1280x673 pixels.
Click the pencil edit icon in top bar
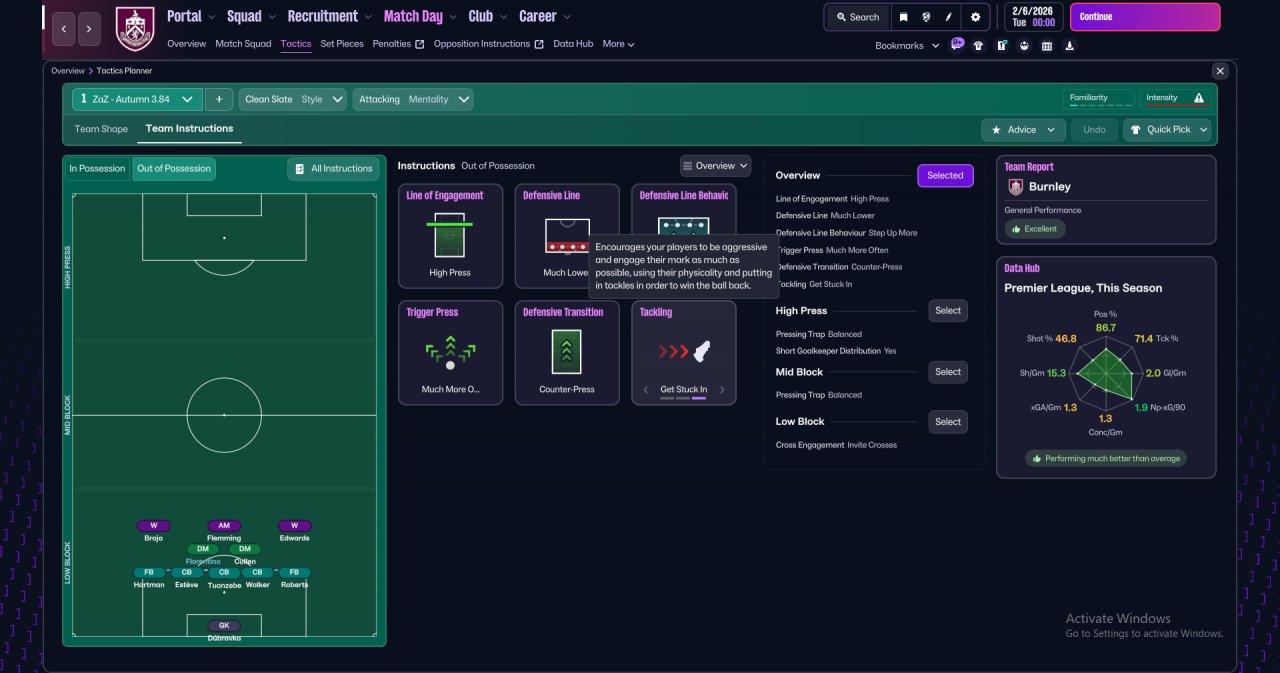(950, 17)
